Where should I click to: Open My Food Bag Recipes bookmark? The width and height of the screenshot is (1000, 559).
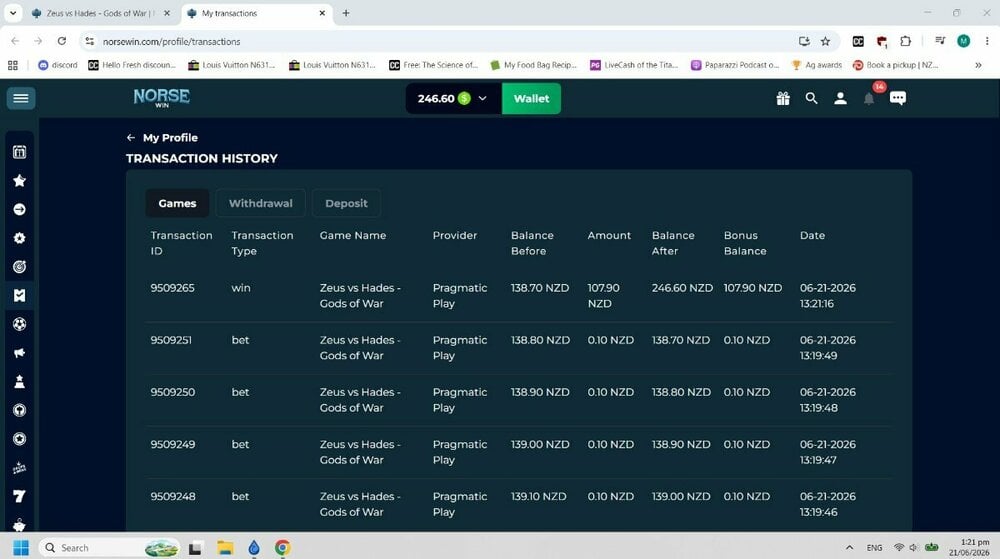[533, 65]
